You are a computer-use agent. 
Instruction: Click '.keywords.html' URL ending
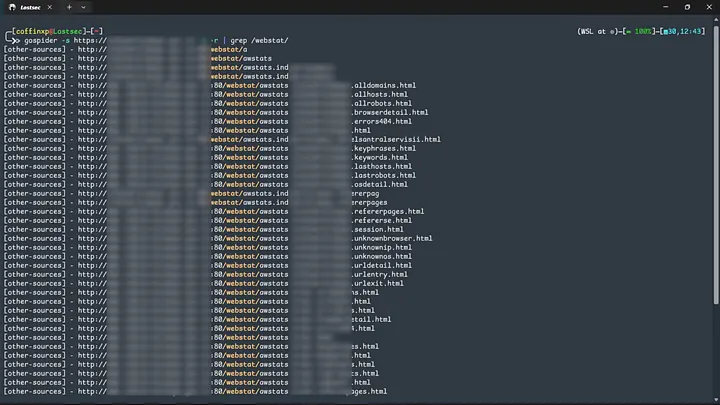[x=379, y=158]
